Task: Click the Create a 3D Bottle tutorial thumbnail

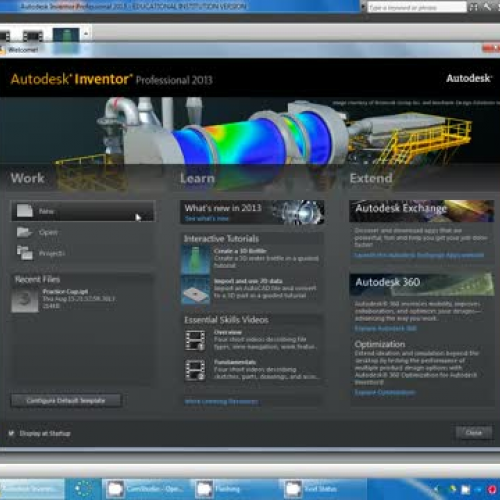Action: point(196,260)
